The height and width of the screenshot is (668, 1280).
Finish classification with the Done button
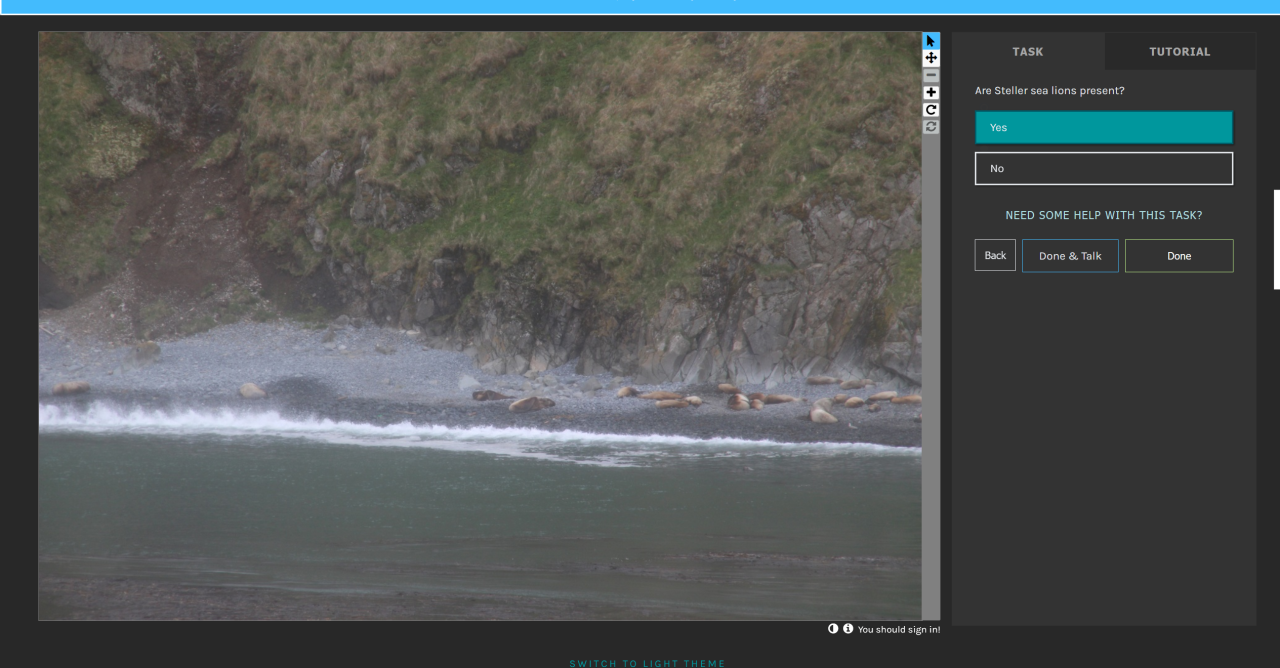[x=1179, y=256]
